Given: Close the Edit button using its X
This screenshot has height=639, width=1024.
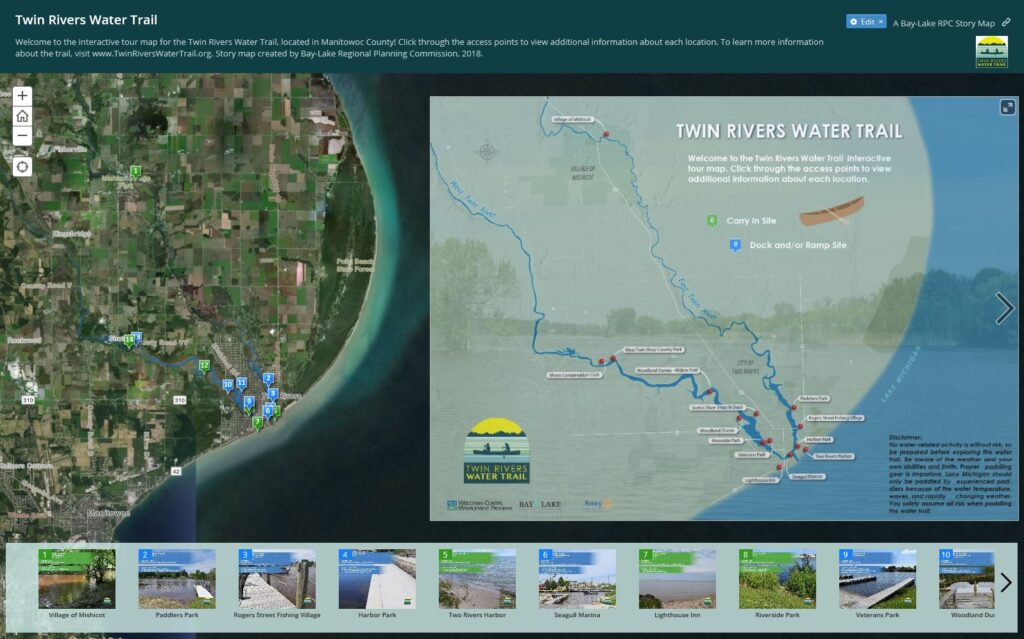Looking at the screenshot, I should 881,21.
